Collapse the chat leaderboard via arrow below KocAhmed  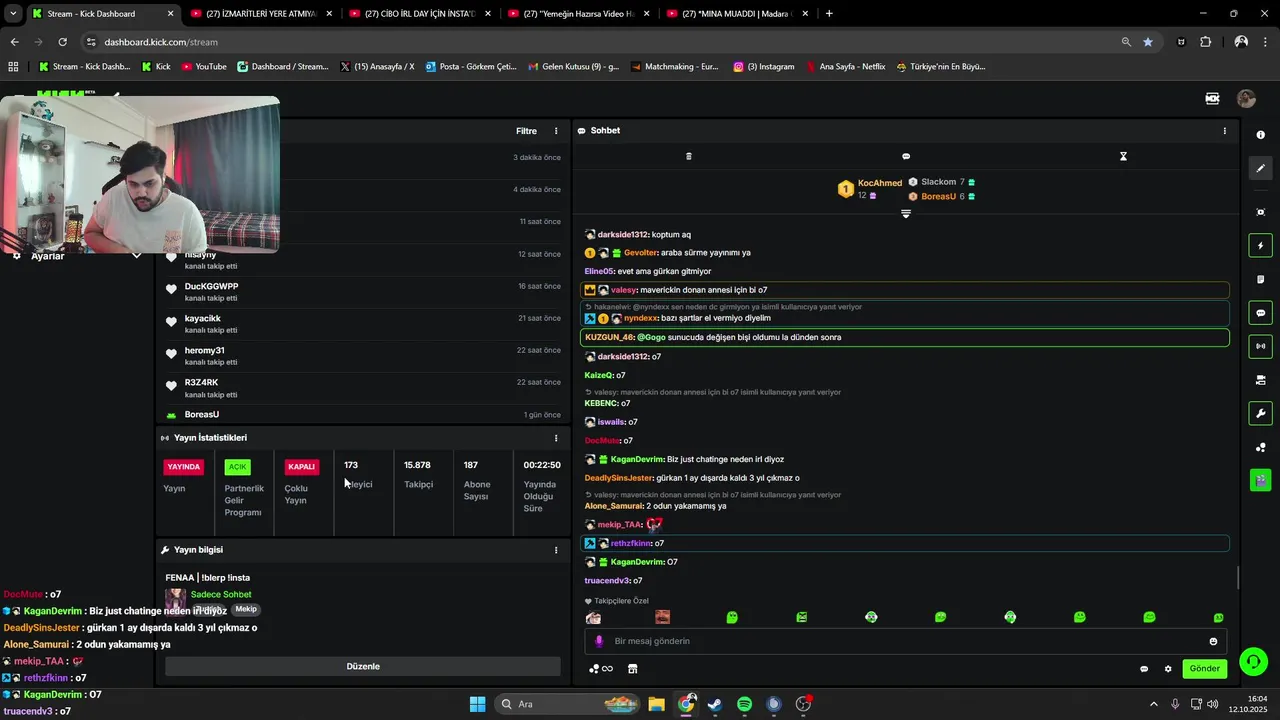click(x=906, y=214)
